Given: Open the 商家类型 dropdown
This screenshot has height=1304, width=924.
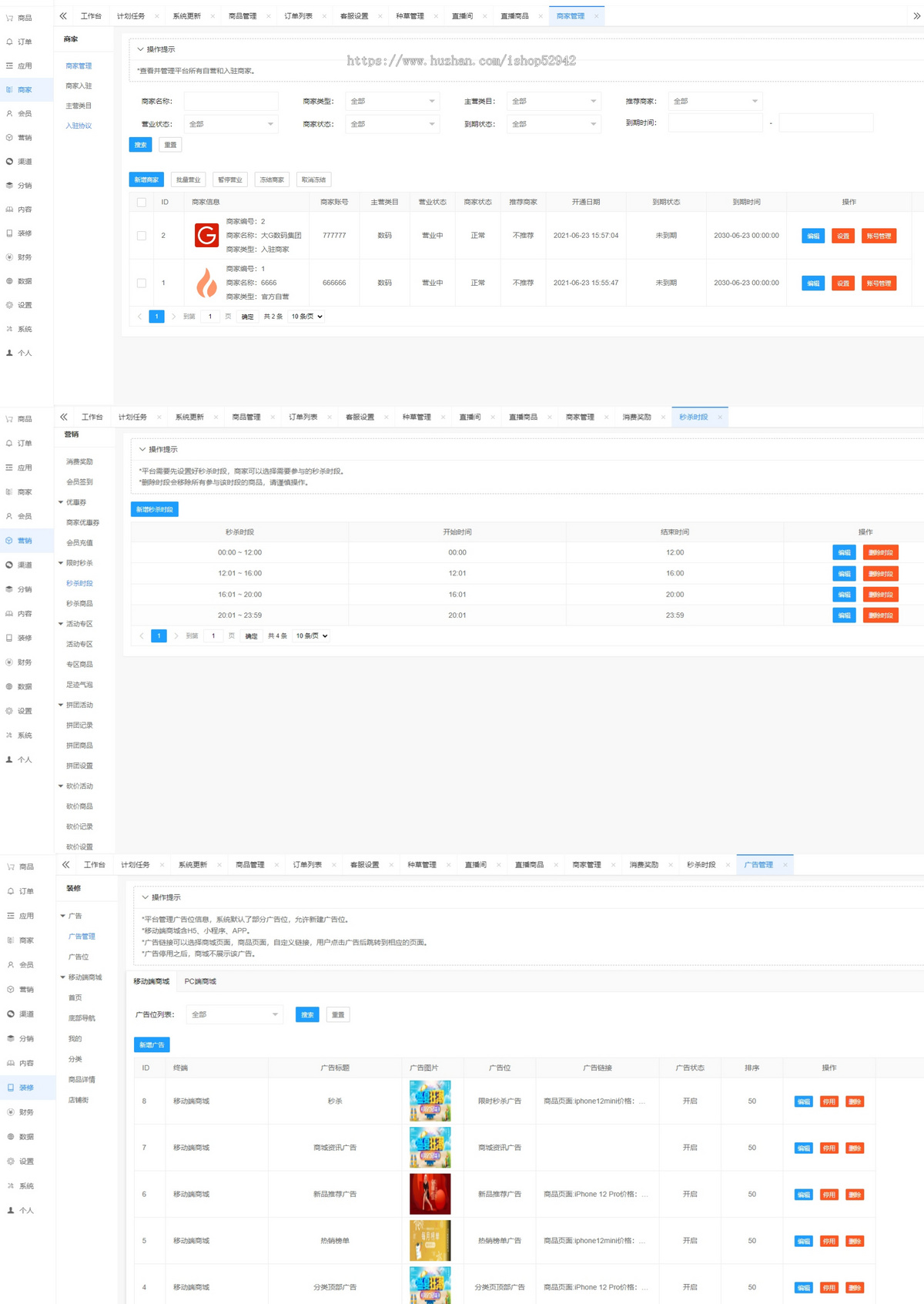Looking at the screenshot, I should coord(392,101).
